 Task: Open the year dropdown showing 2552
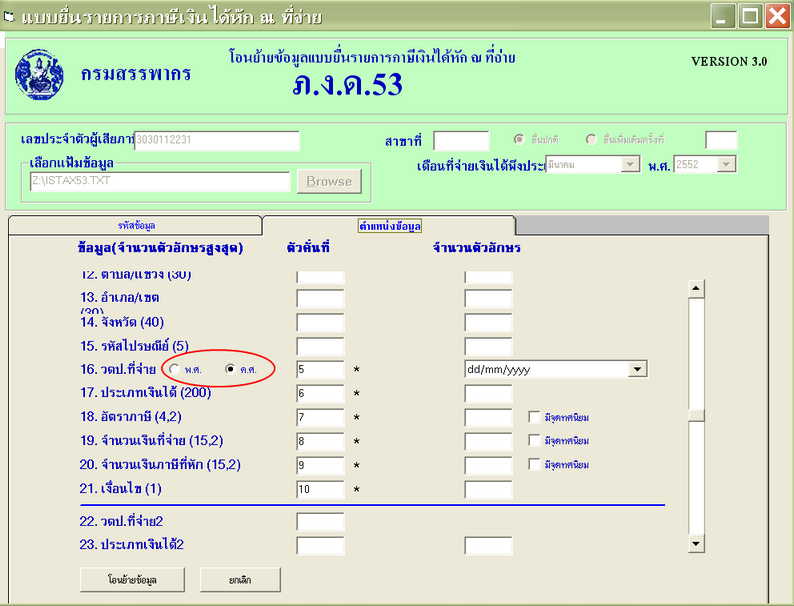726,164
